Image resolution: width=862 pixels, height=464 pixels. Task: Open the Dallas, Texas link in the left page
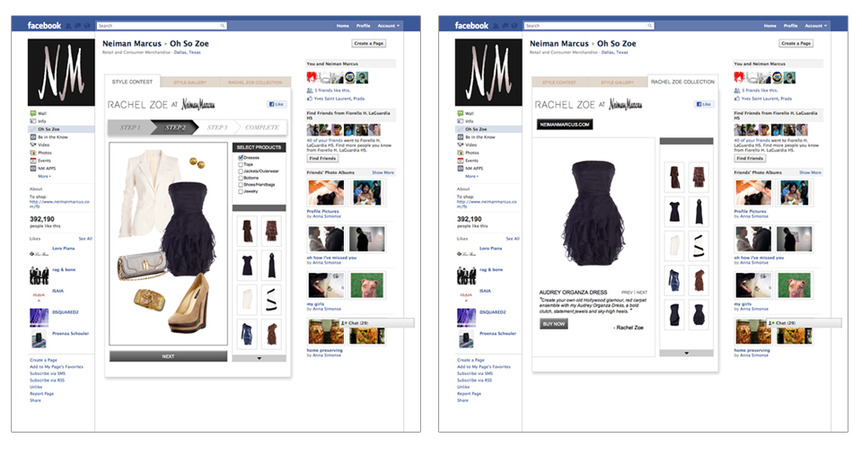[x=187, y=53]
